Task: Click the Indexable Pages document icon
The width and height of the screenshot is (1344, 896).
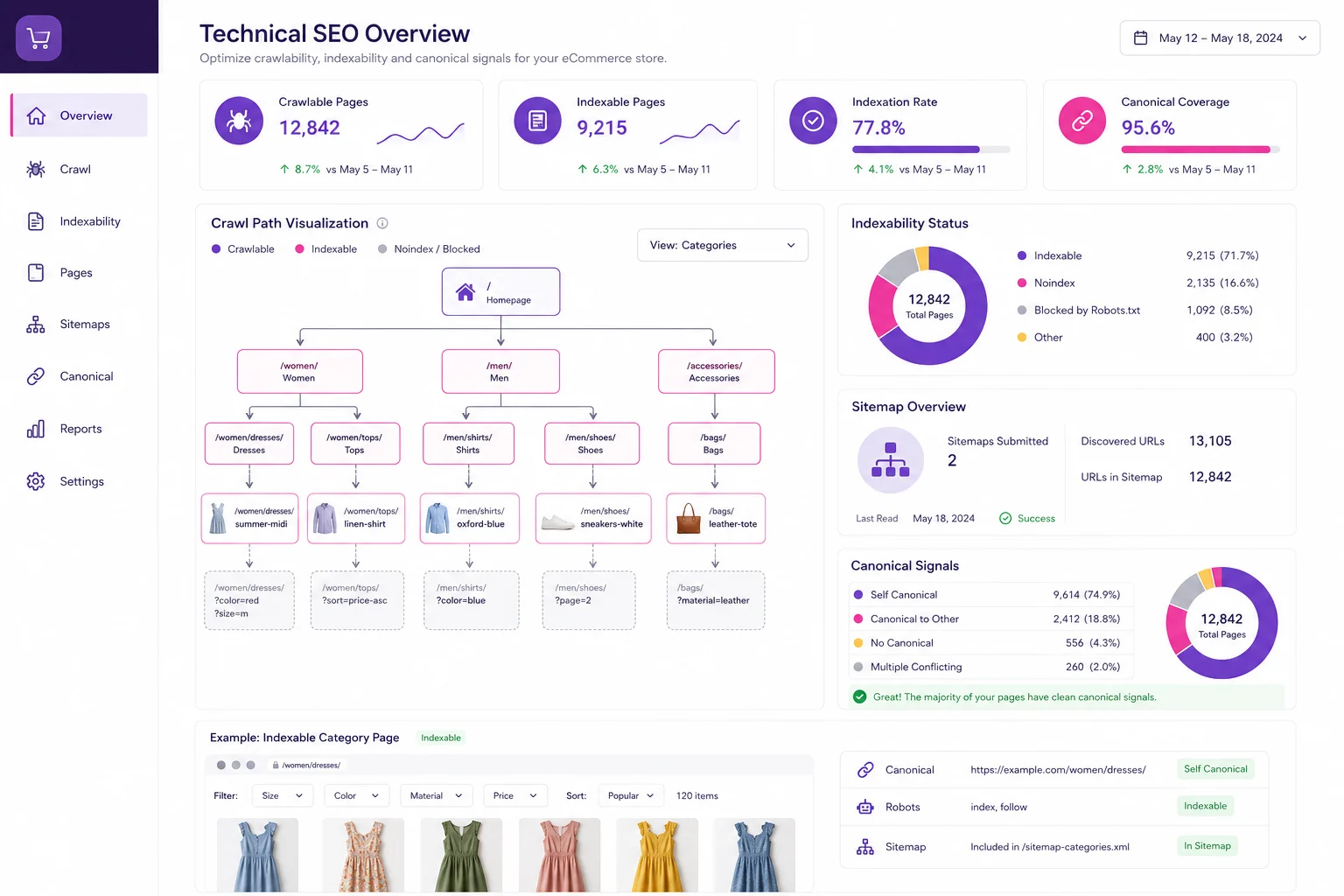Action: tap(538, 121)
